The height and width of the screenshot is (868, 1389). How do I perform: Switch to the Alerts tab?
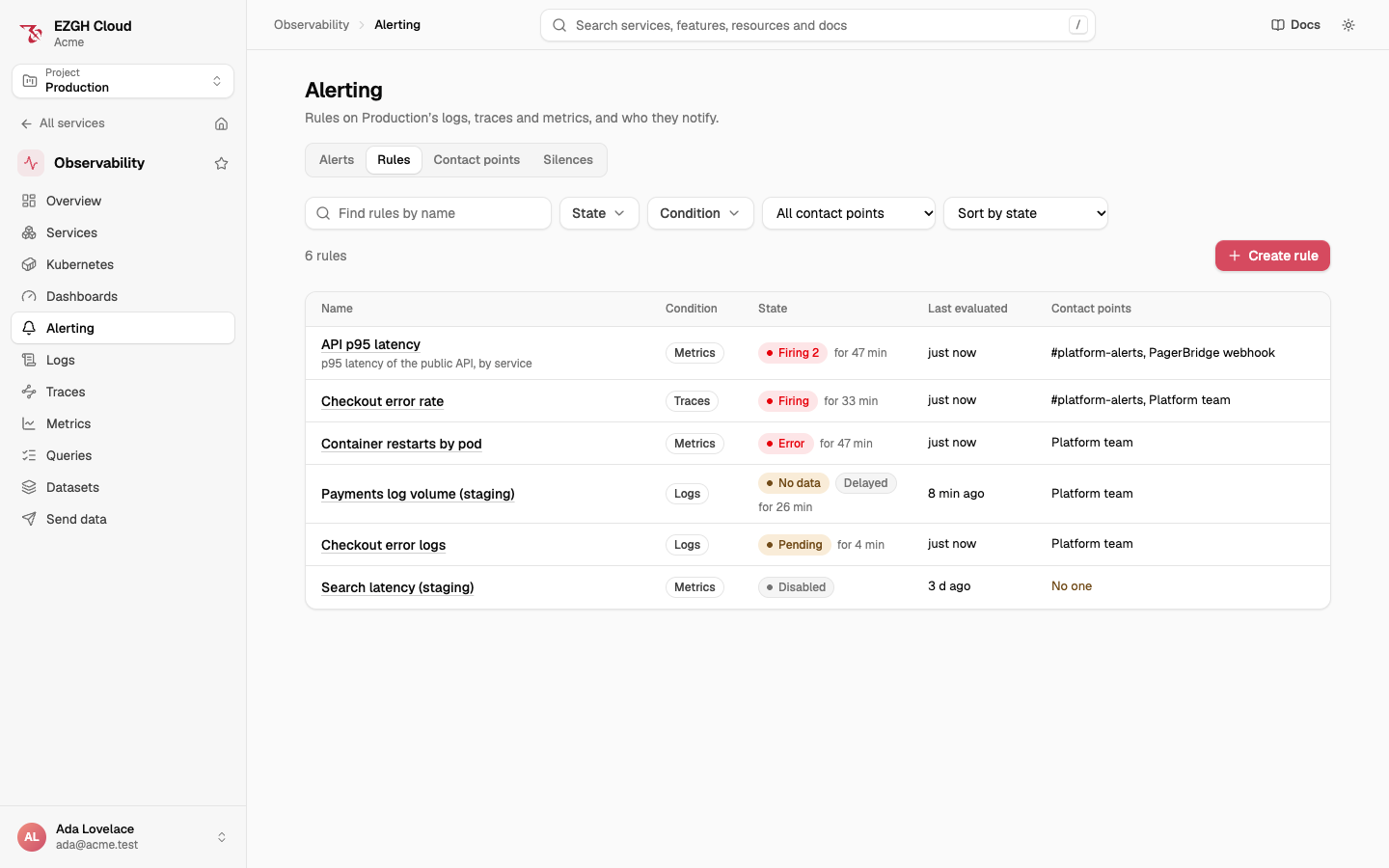point(337,160)
